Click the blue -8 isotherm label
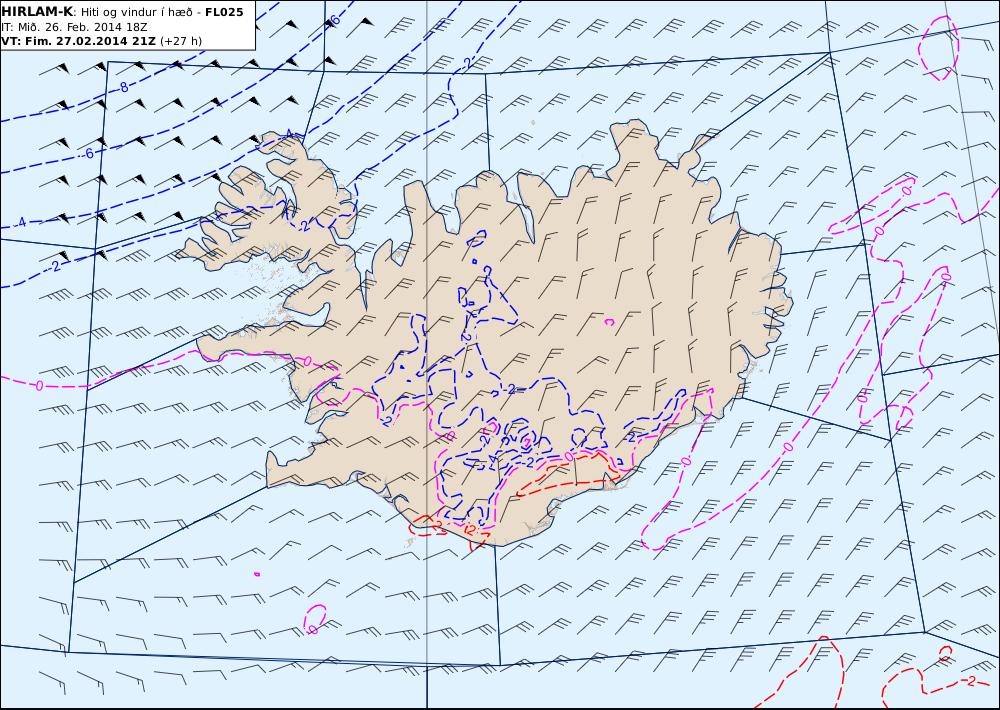 124,87
